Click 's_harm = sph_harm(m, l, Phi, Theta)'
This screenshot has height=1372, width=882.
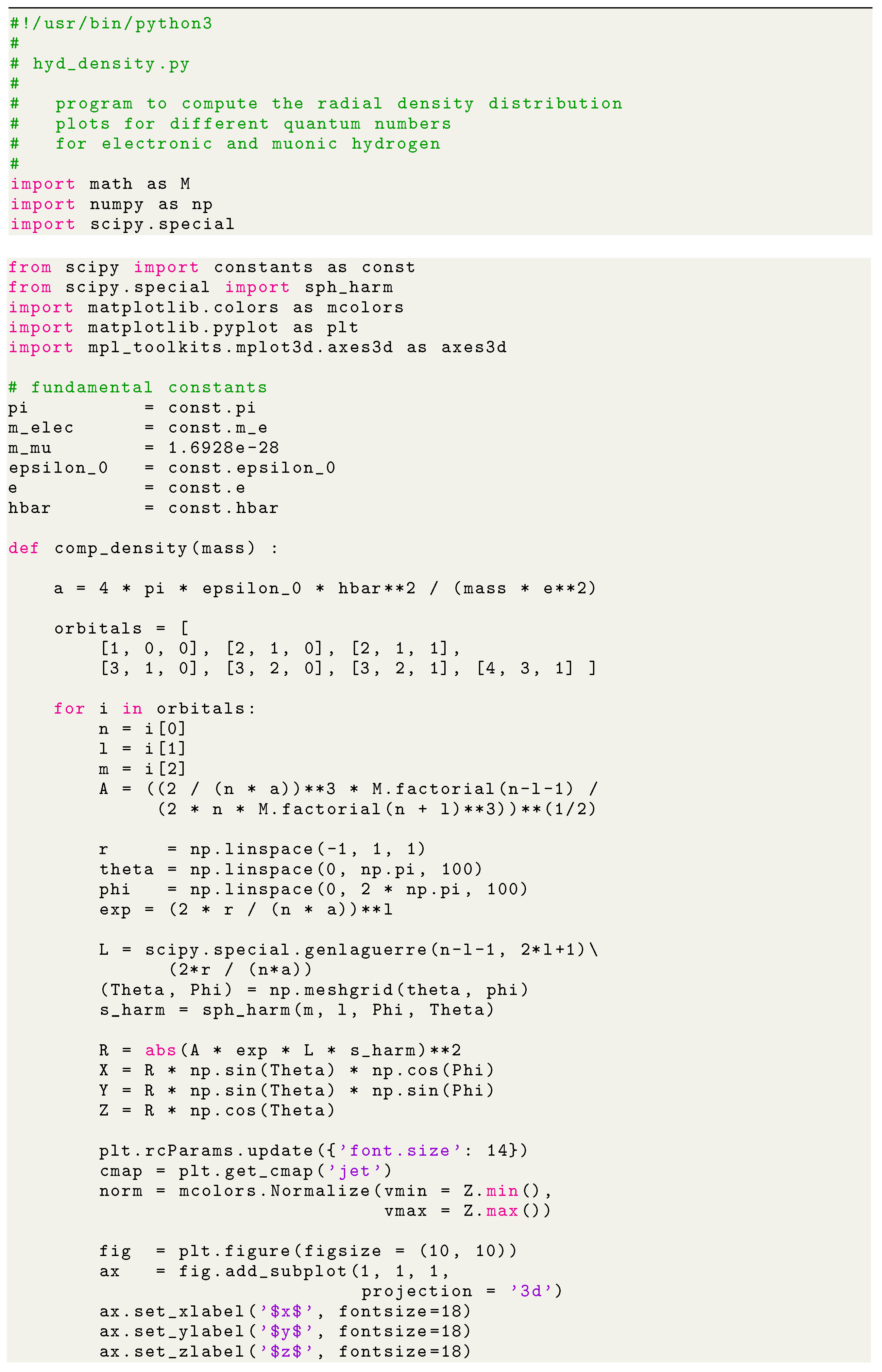pyautogui.click(x=297, y=1010)
